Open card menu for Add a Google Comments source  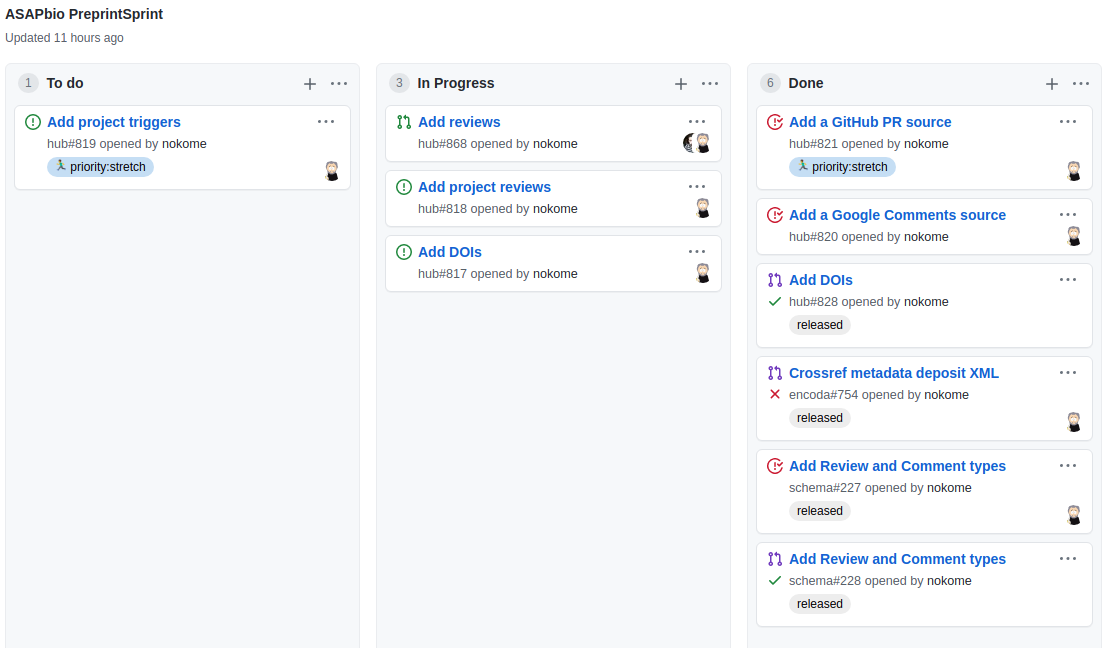tap(1068, 215)
